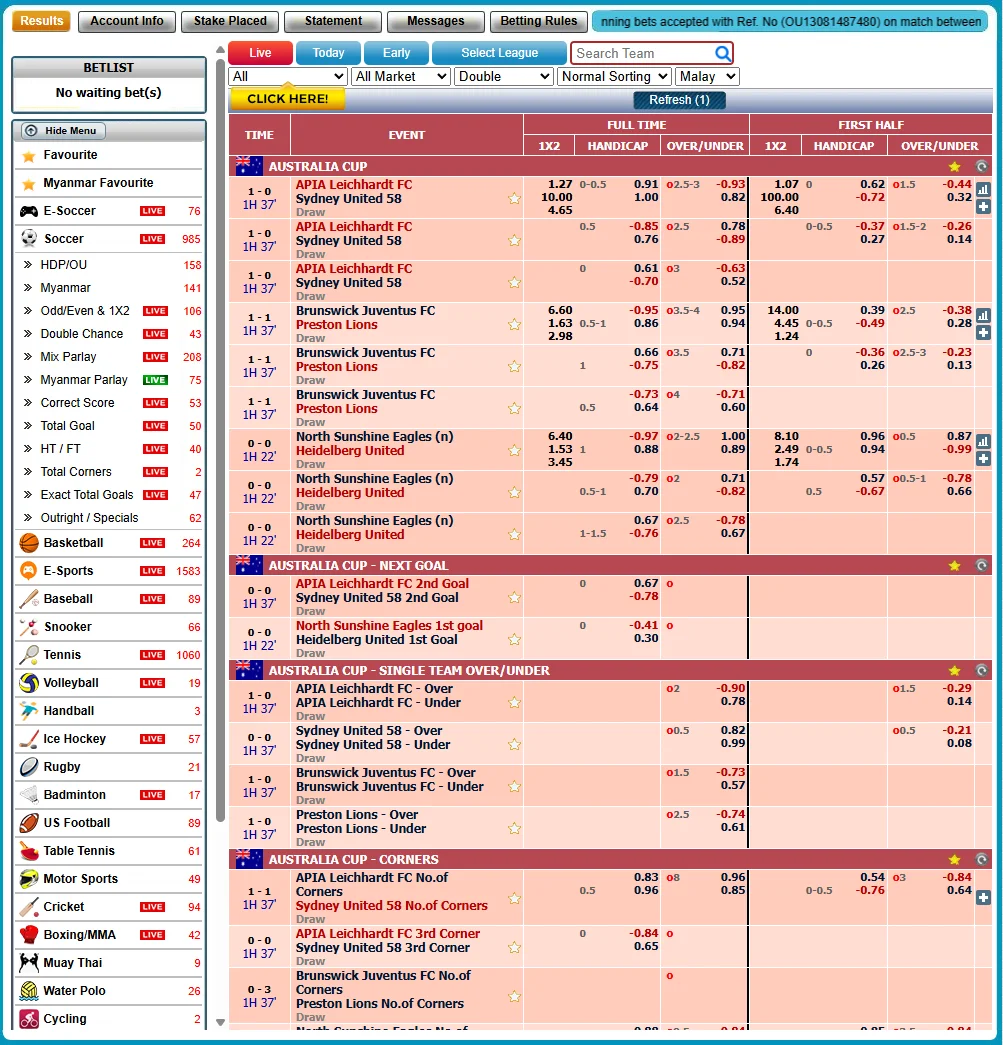Viewport: 1003px width, 1045px height.
Task: Expand more markets for APIA Leichhardt match
Action: [x=983, y=207]
